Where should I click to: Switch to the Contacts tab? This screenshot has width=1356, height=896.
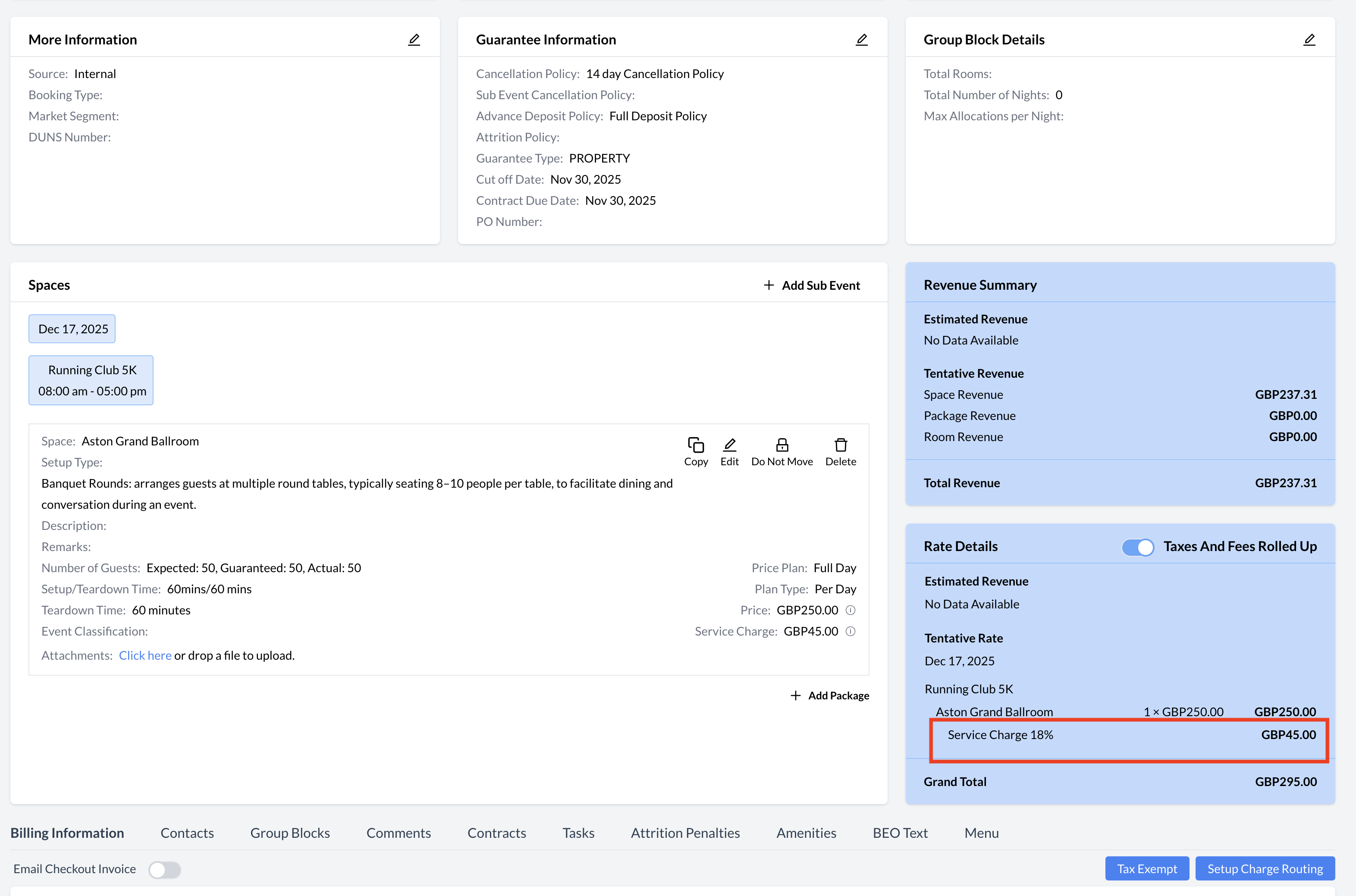(187, 833)
